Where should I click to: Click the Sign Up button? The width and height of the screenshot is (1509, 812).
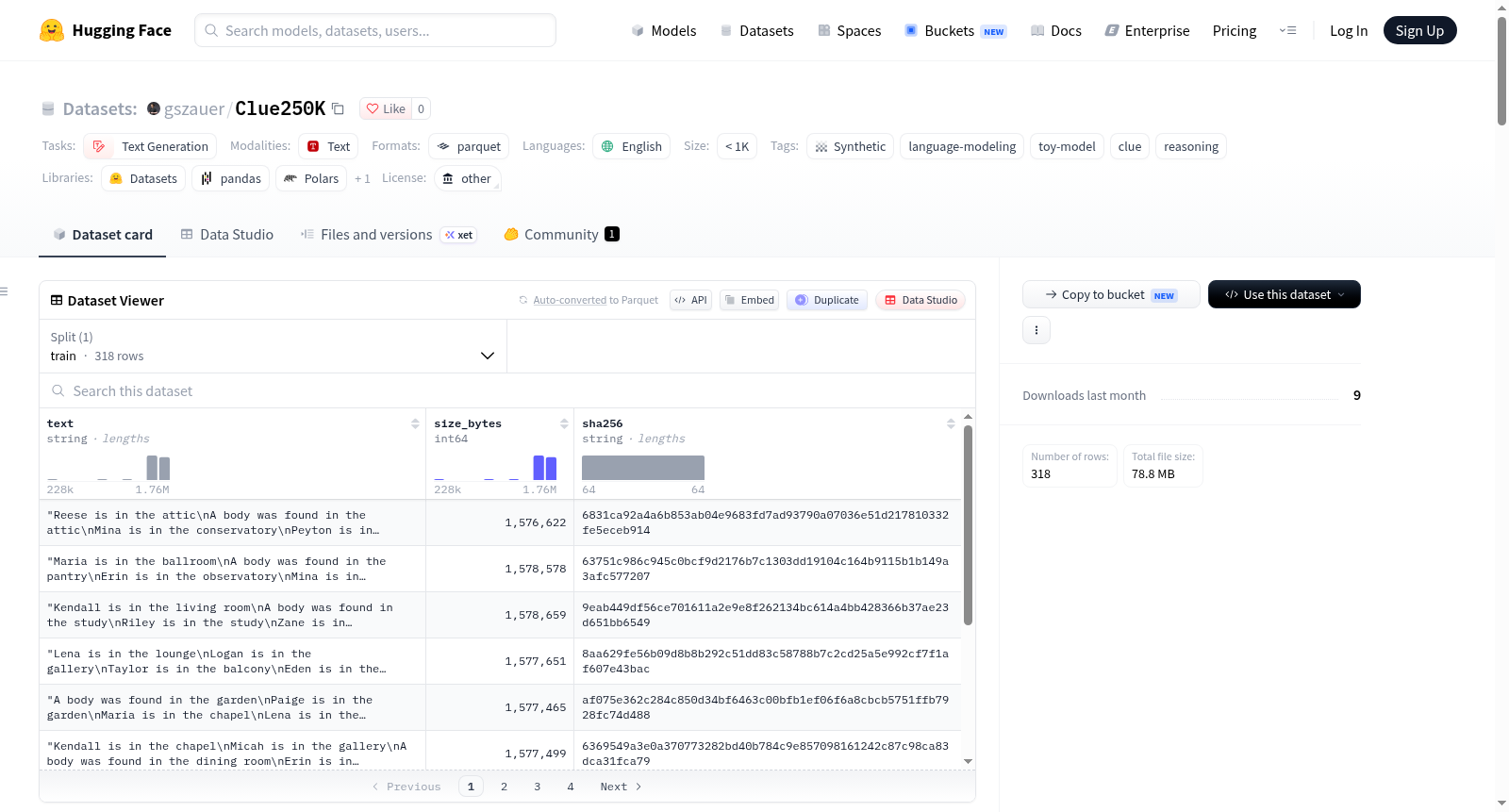click(1420, 30)
